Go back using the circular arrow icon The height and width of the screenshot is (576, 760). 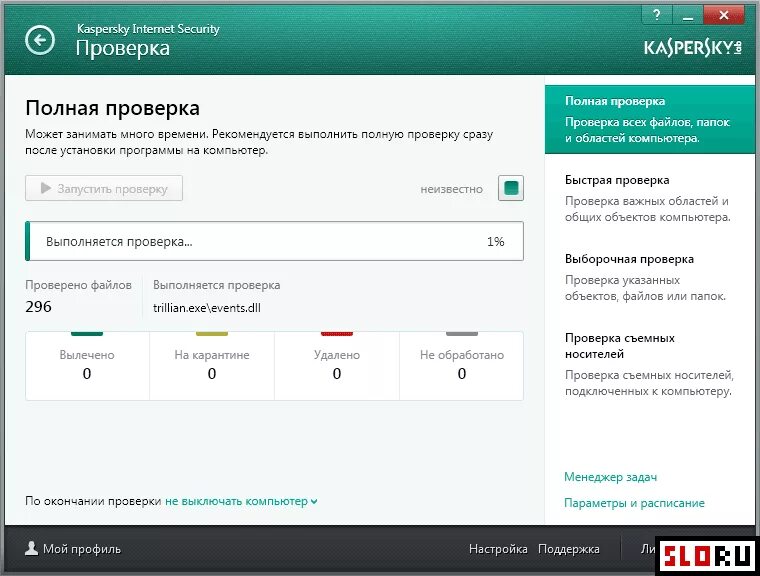(40, 40)
